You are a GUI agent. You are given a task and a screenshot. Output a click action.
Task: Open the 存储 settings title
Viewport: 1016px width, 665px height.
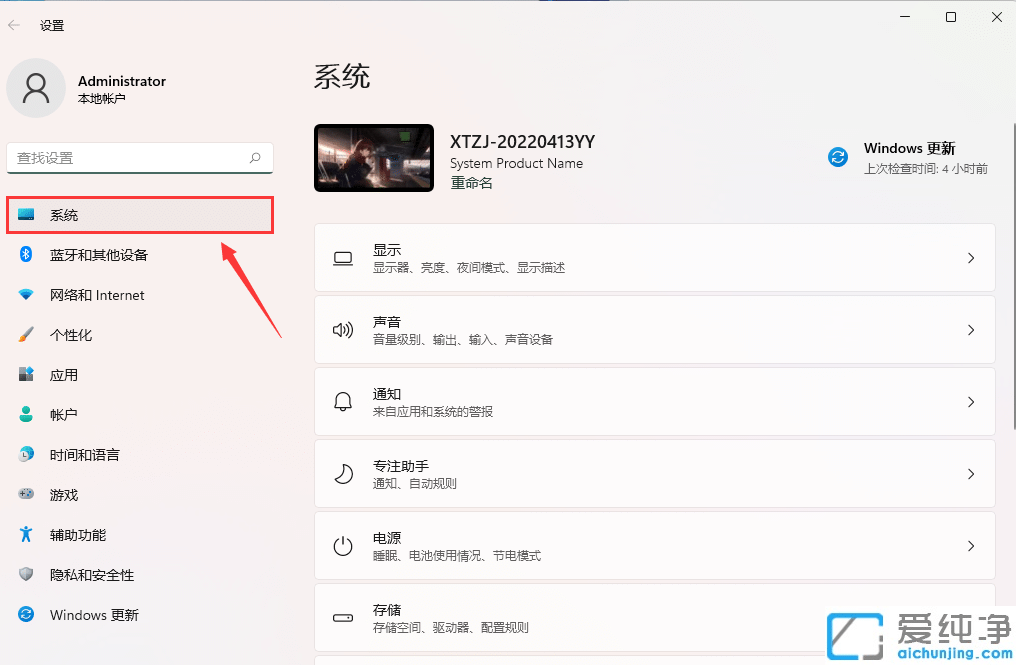pos(387,610)
